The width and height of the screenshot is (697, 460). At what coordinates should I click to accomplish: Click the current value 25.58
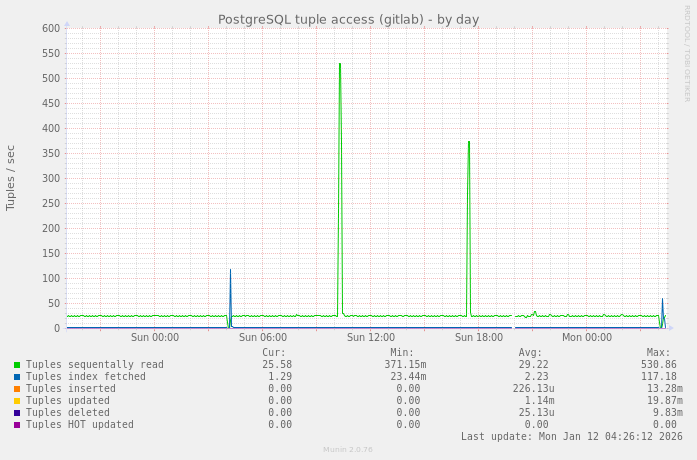click(277, 364)
